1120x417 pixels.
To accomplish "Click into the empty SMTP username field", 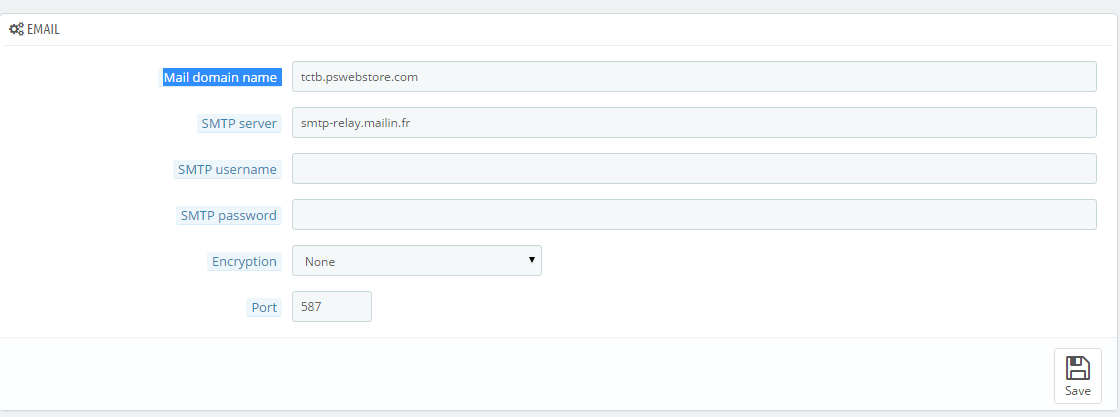I will (694, 169).
